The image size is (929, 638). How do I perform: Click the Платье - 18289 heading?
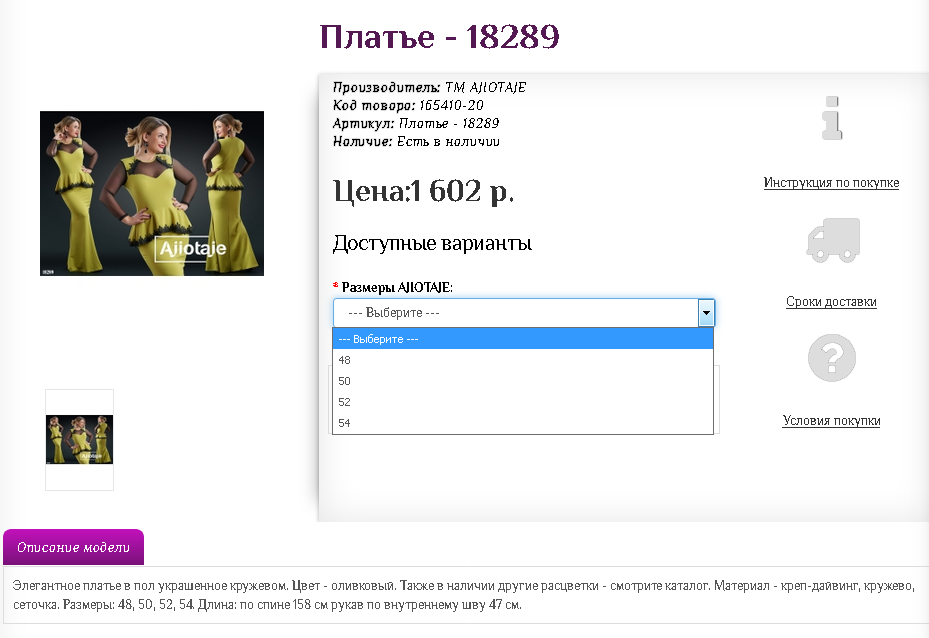tap(439, 37)
